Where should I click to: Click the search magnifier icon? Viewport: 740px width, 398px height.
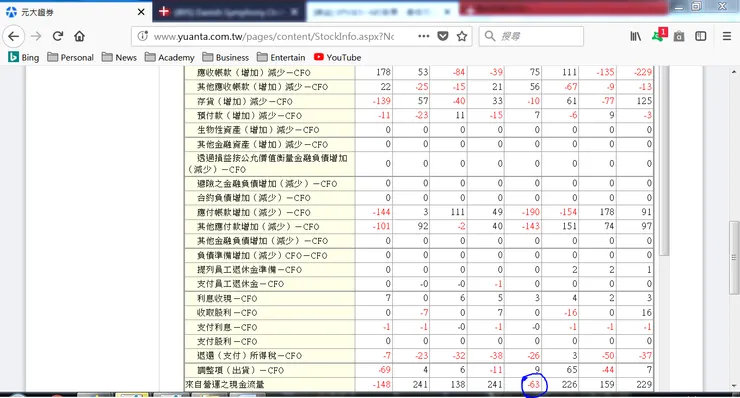point(490,36)
